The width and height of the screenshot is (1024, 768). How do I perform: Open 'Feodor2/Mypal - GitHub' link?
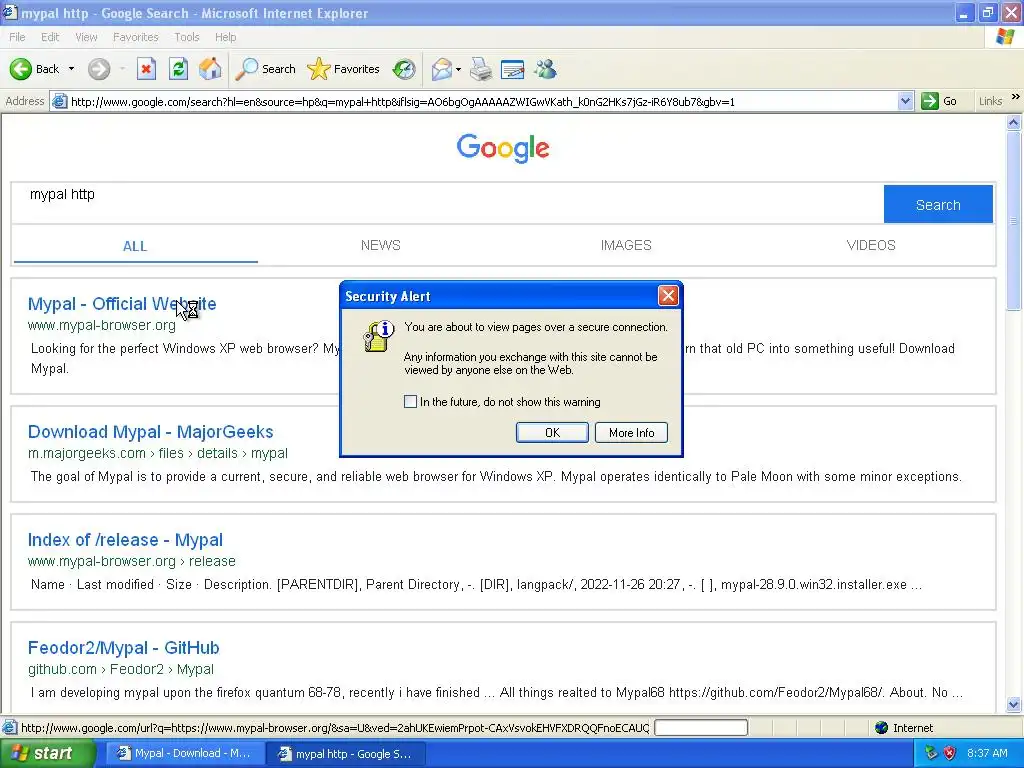123,648
